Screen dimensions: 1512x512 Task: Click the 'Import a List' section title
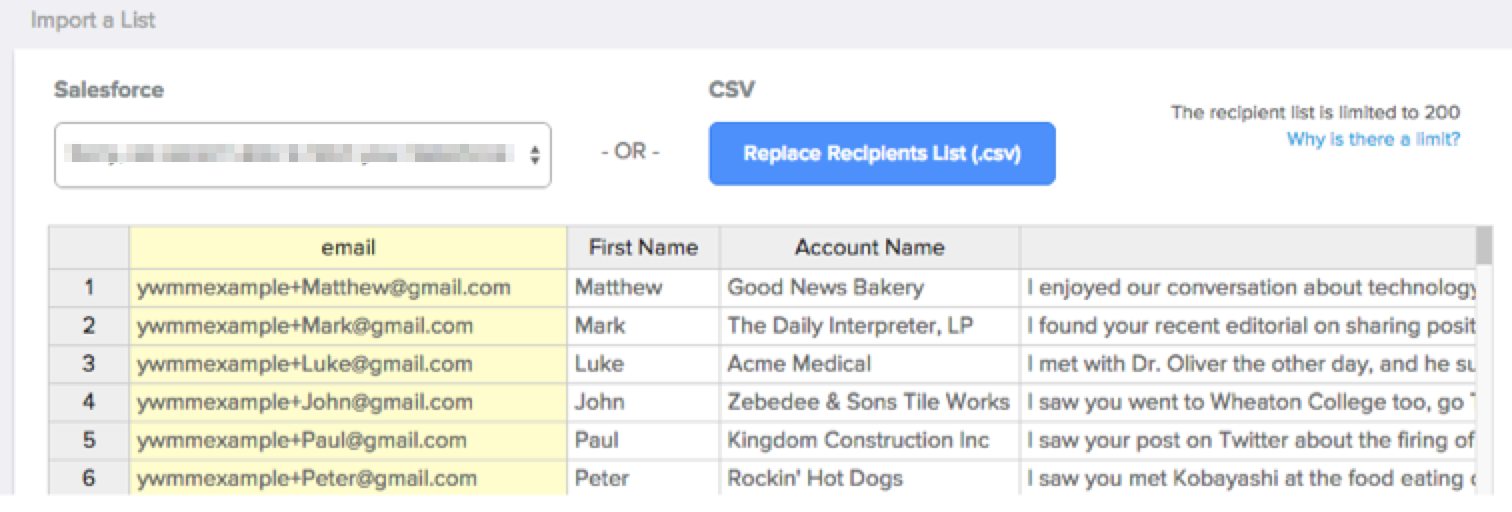point(93,20)
